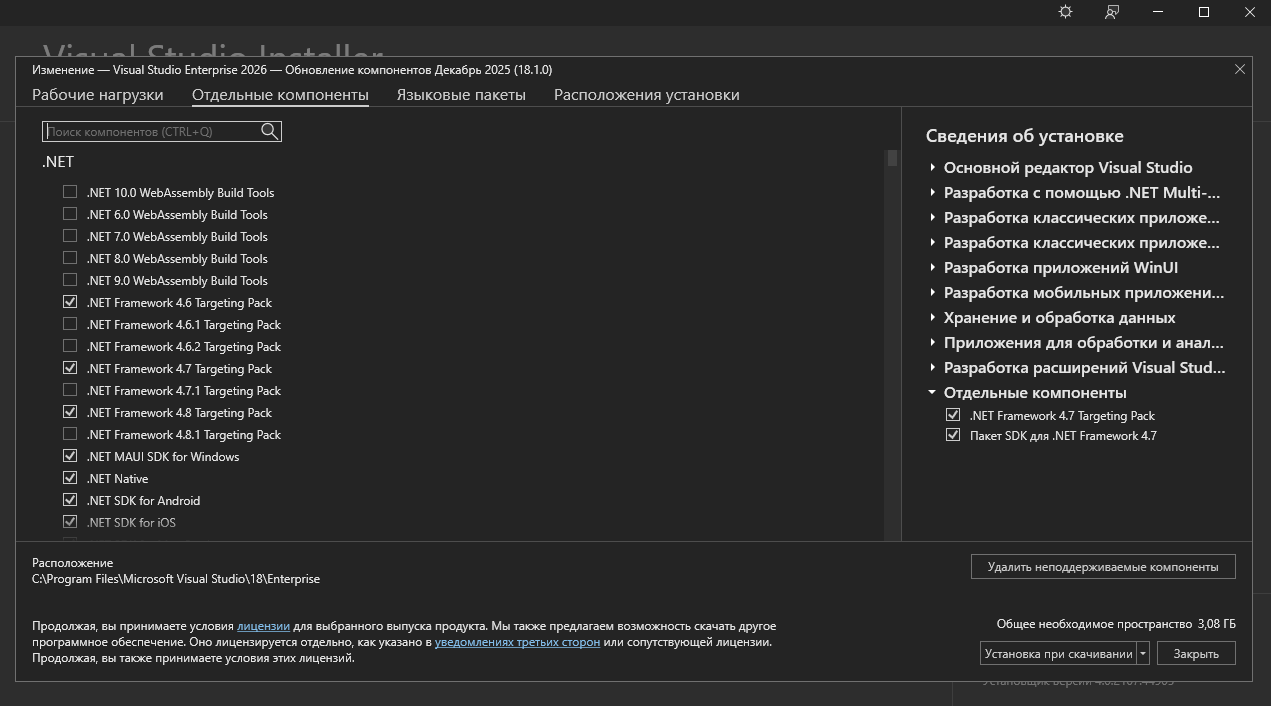
Task: Enable .NET 10.0 WebAssembly Build Tools
Action: 70,192
